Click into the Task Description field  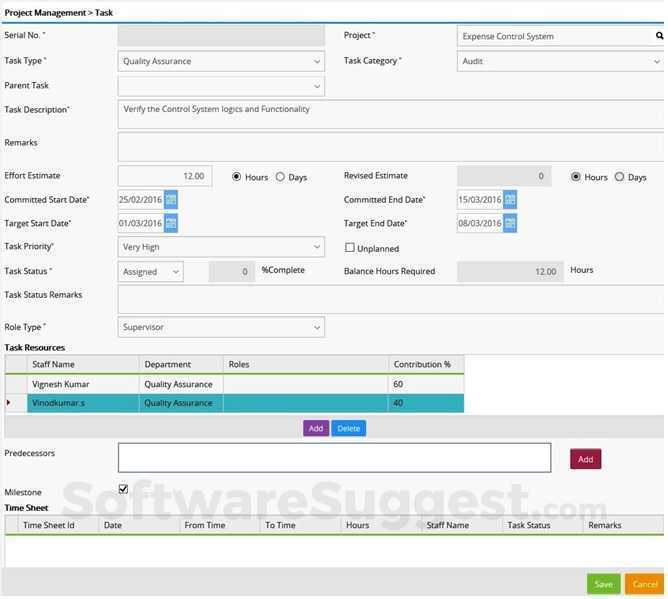pyautogui.click(x=391, y=114)
